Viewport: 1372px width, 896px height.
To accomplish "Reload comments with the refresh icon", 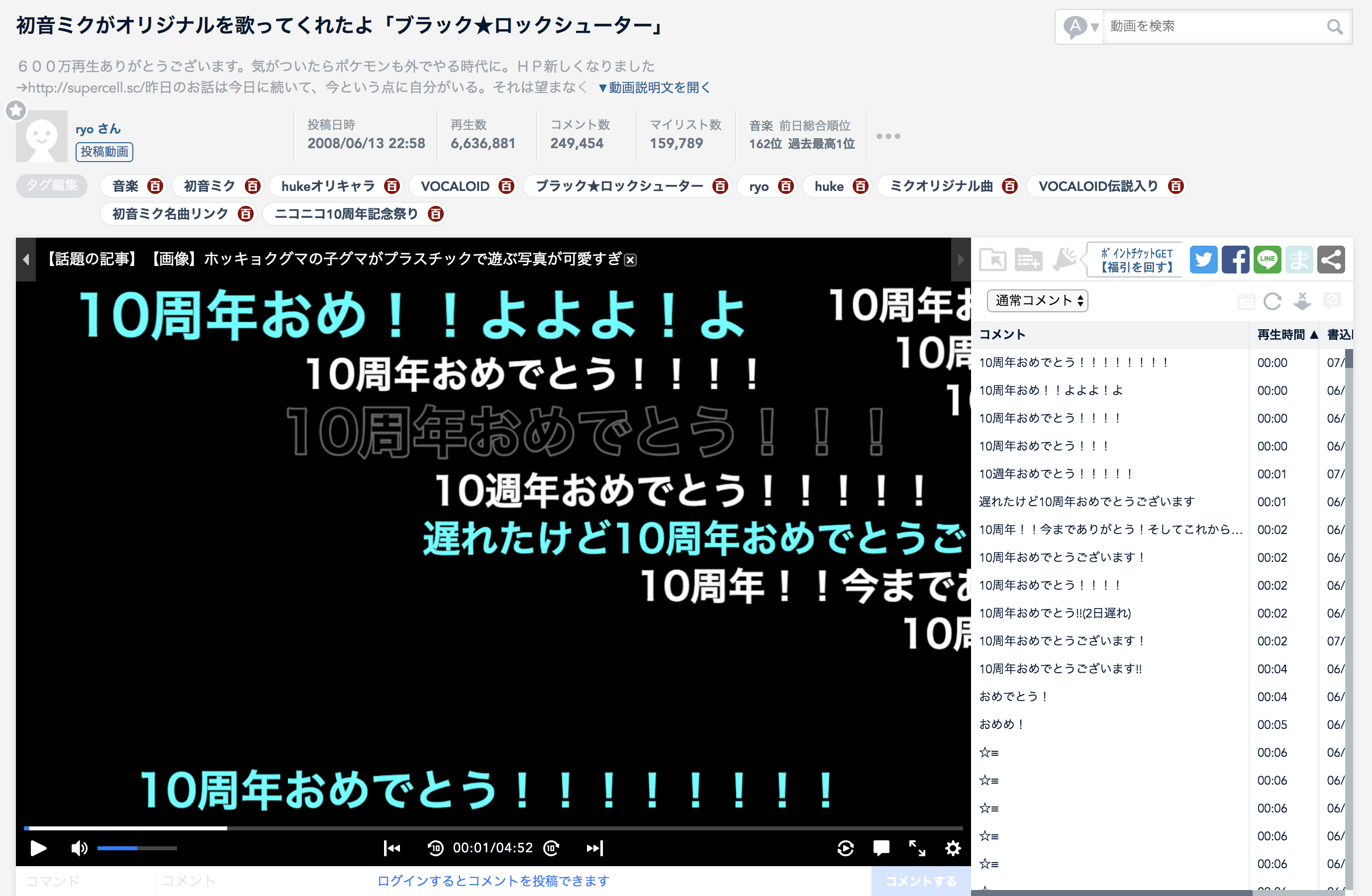I will 1273,301.
